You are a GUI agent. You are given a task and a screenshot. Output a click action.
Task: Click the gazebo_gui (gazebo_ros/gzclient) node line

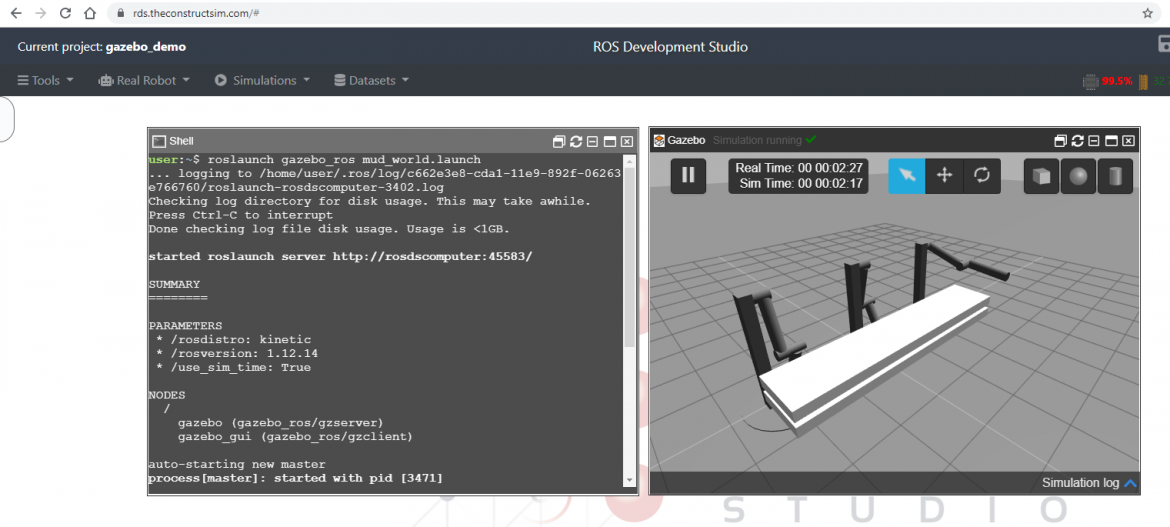pyautogui.click(x=295, y=436)
